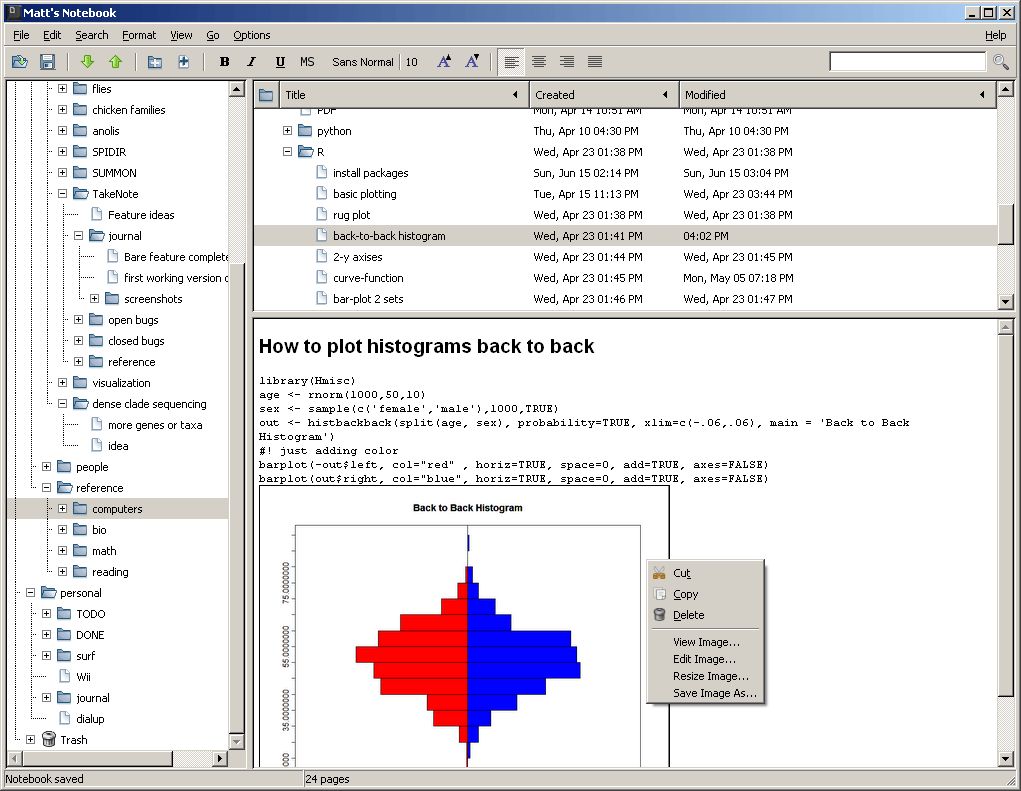Image resolution: width=1021 pixels, height=791 pixels.
Task: Toggle underline formatting
Action: tap(280, 61)
